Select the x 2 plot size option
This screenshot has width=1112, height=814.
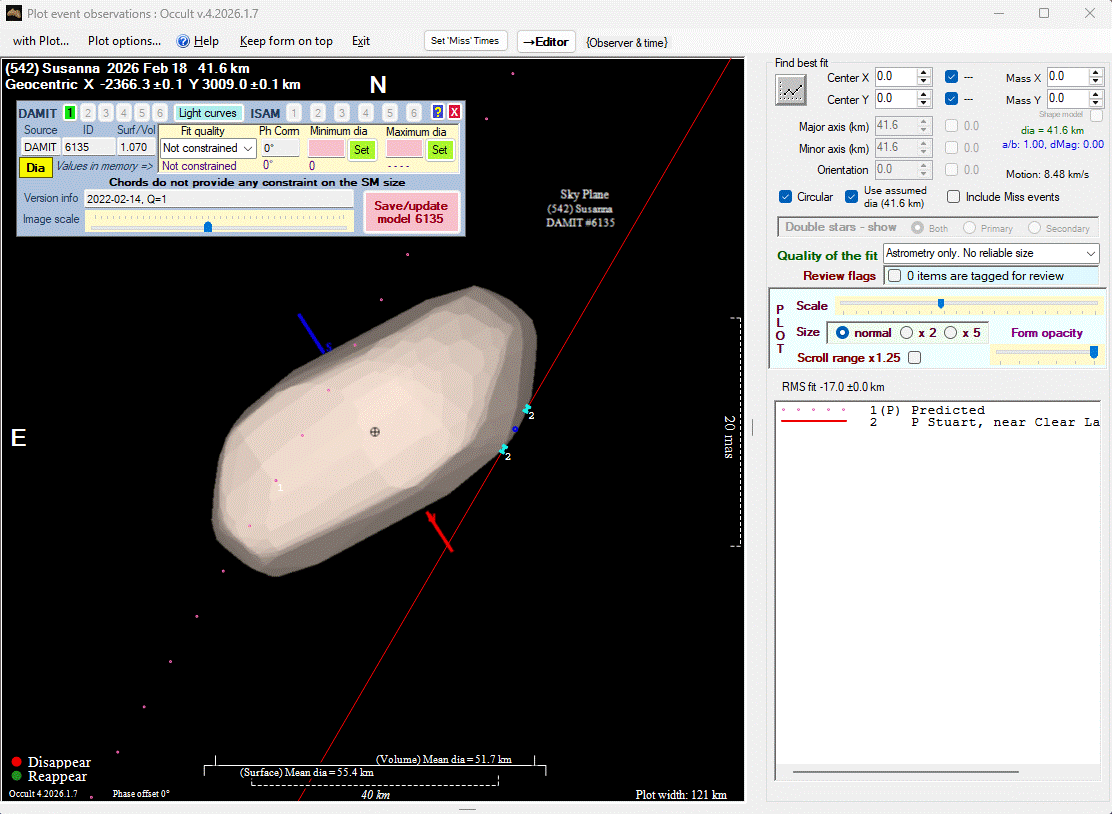[907, 333]
